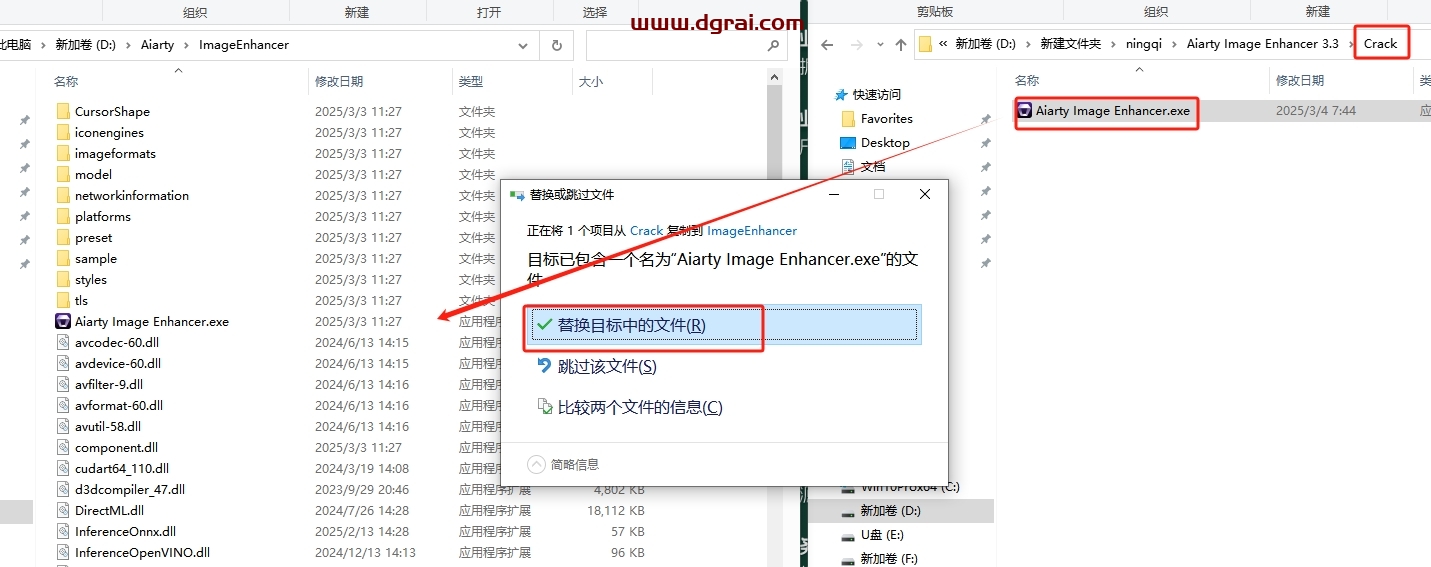Screen dimensions: 1431x567
Task: Click the search magnifier in ImageEnhancer window
Action: (x=773, y=45)
